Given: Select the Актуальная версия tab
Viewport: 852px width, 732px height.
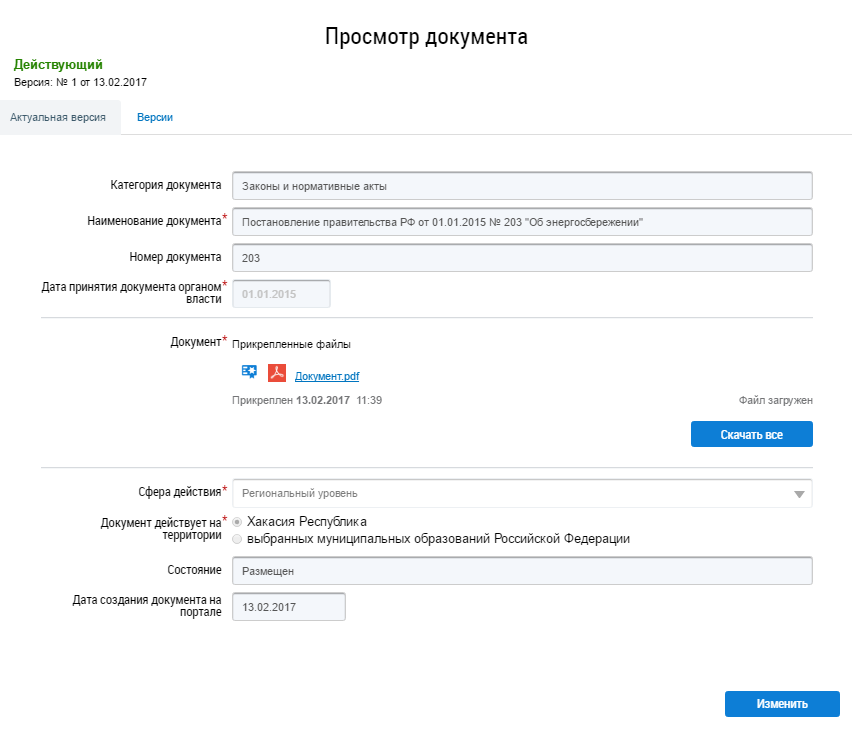Looking at the screenshot, I should 58,117.
